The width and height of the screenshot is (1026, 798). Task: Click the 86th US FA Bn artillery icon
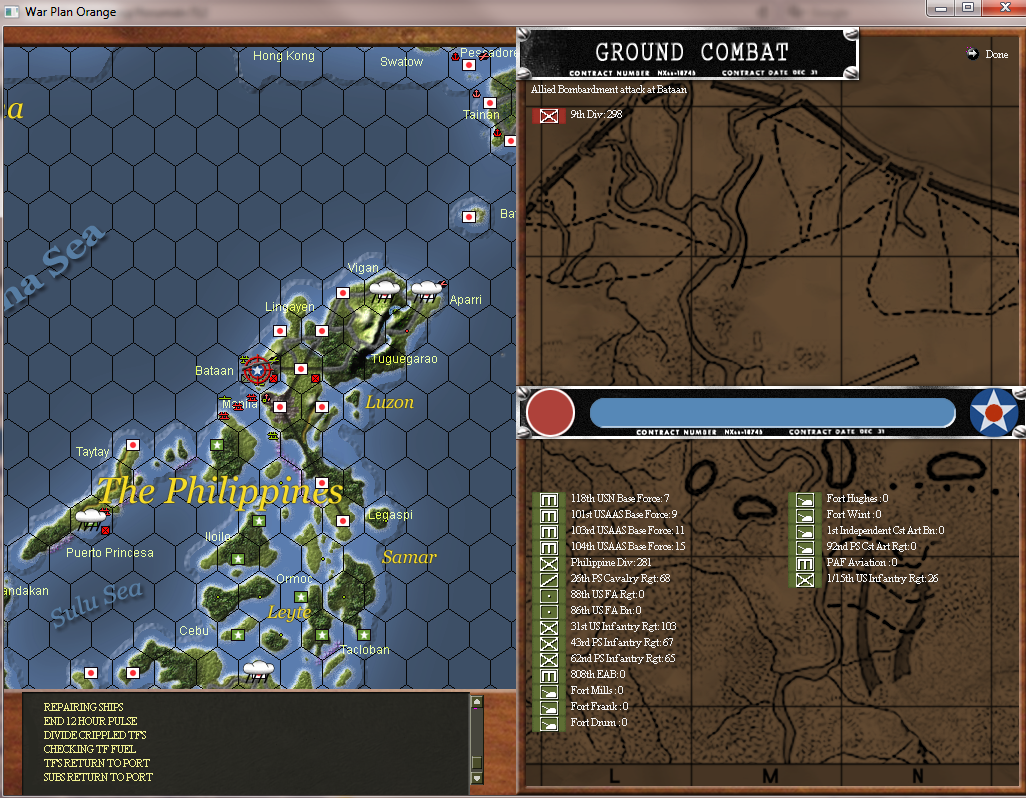(548, 612)
